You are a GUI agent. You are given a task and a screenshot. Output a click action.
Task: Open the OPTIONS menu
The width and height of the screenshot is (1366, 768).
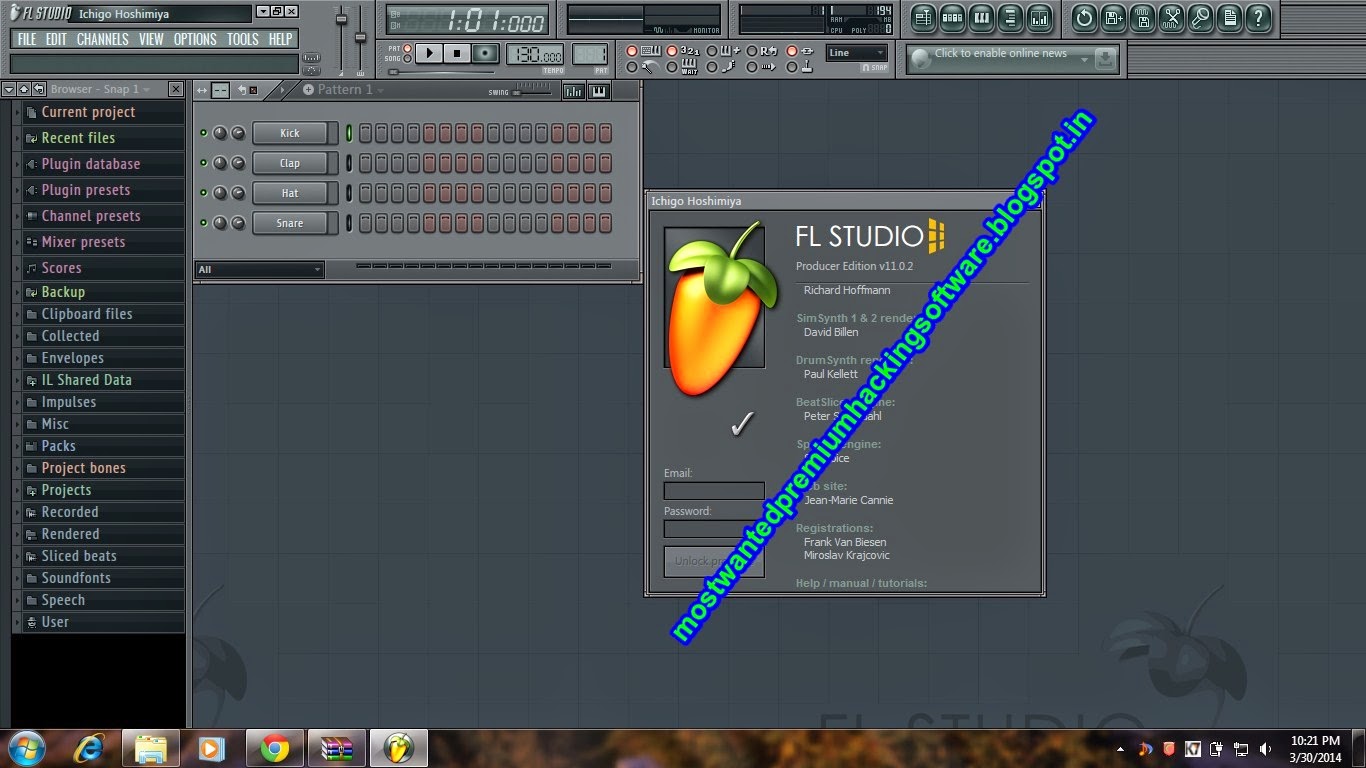[x=195, y=39]
